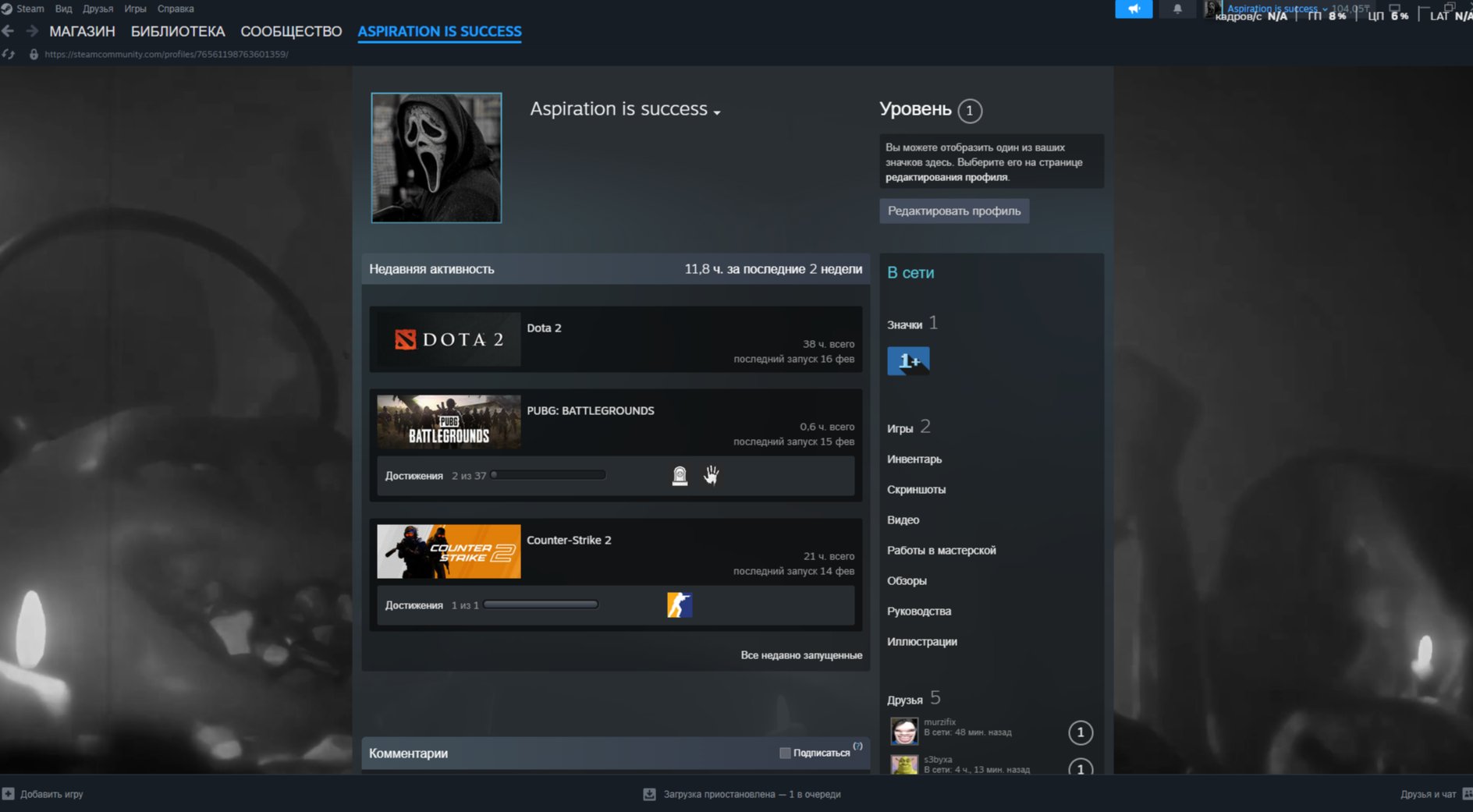Click the Add game plus icon

tap(9, 794)
